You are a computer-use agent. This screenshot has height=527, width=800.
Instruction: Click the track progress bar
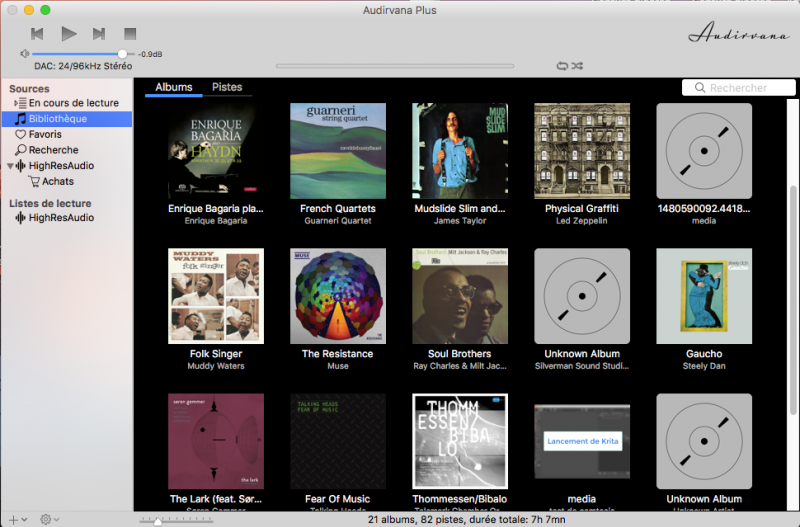[x=395, y=66]
